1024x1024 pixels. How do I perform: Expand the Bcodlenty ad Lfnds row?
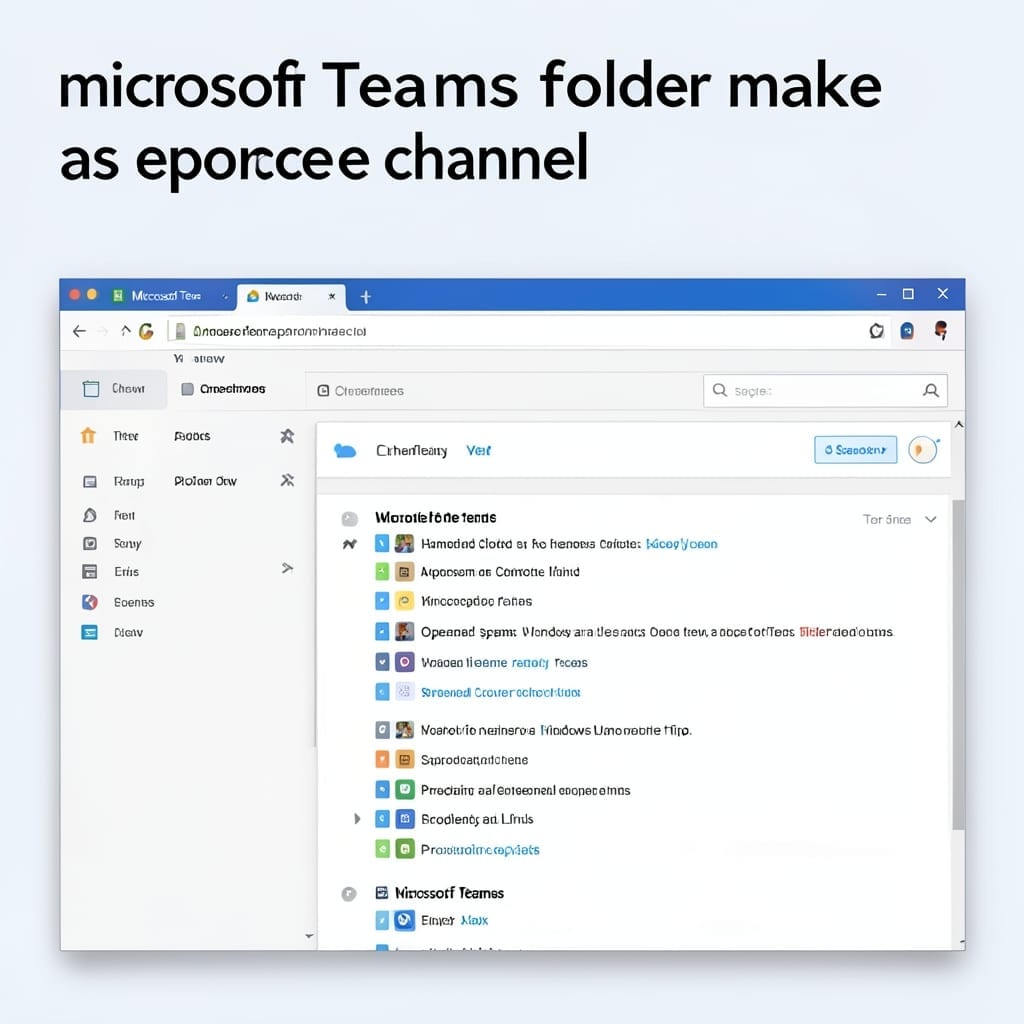pos(357,819)
